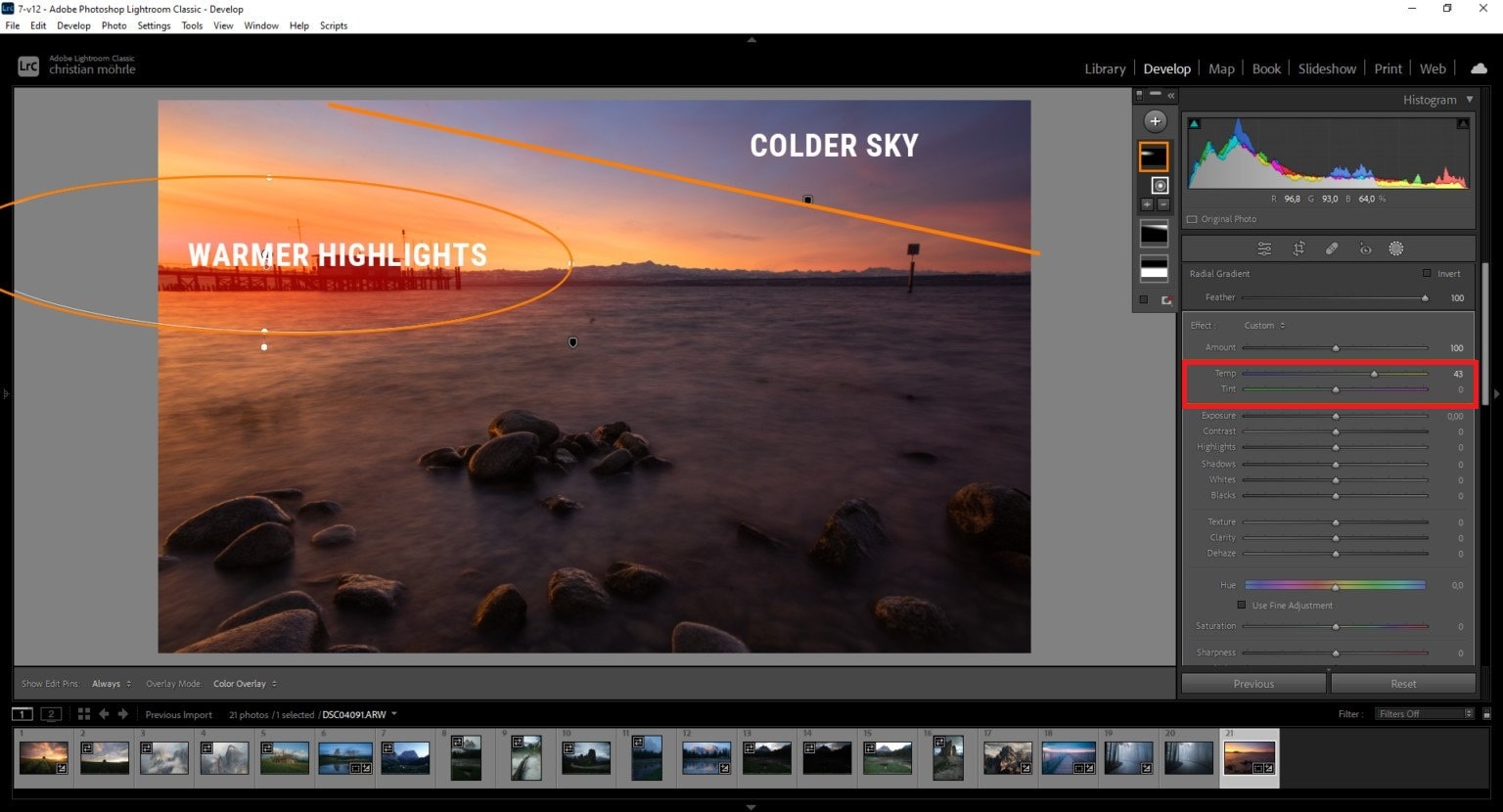The width and height of the screenshot is (1503, 812).
Task: Click main window display button 1
Action: tap(23, 714)
